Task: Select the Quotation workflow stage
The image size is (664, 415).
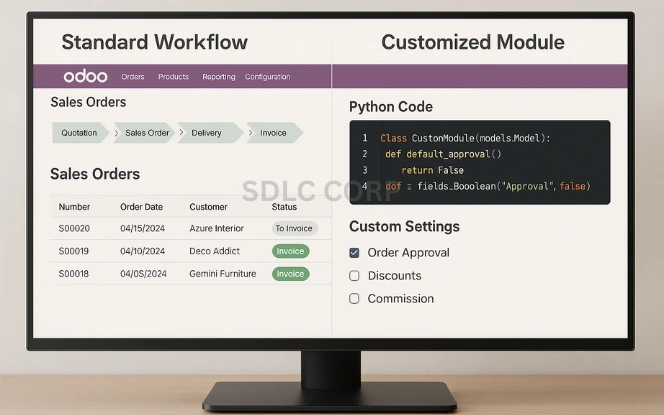Action: 80,133
